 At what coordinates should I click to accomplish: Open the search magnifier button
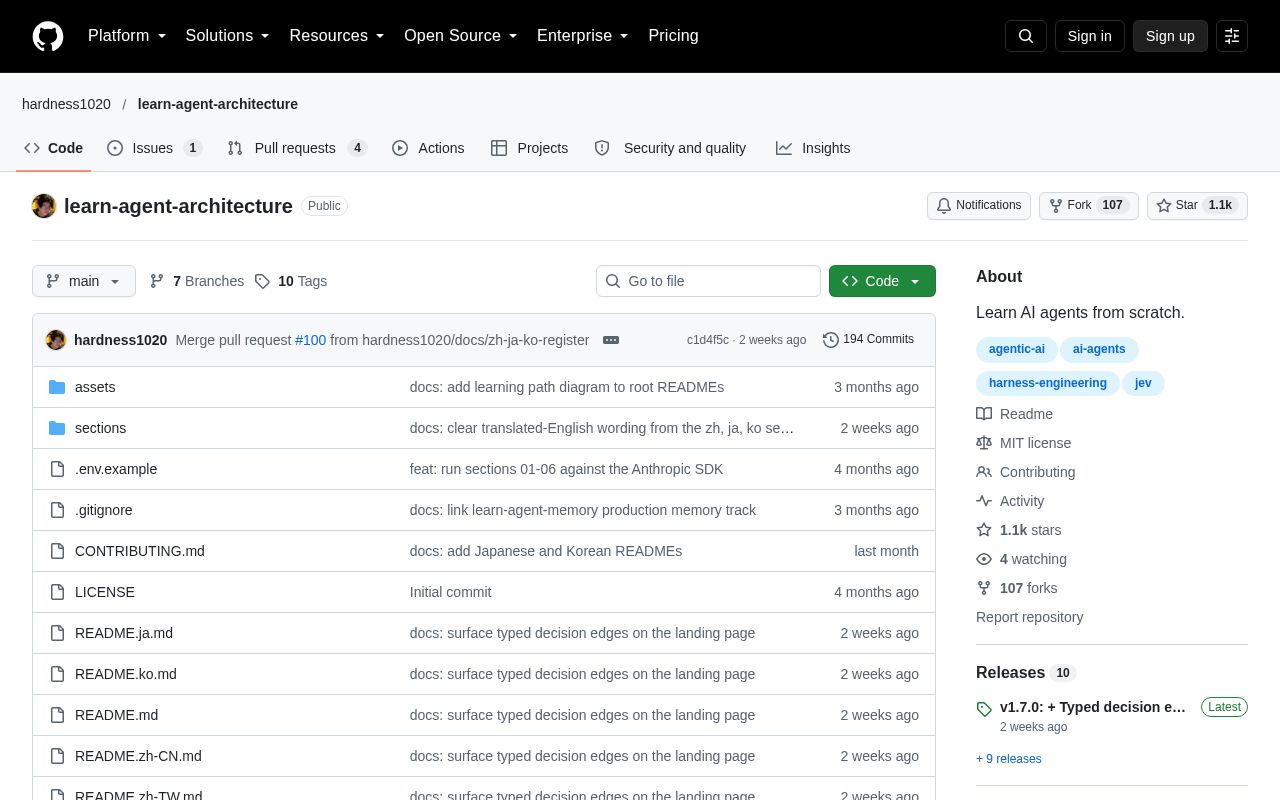(1026, 36)
